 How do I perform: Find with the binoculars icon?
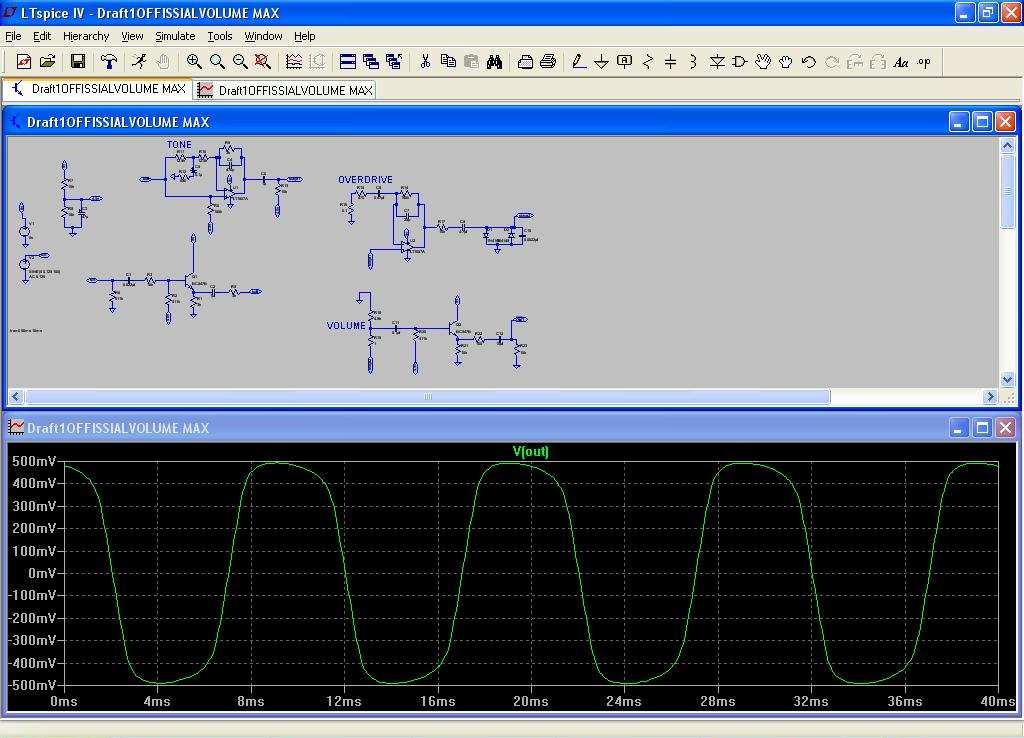(494, 62)
